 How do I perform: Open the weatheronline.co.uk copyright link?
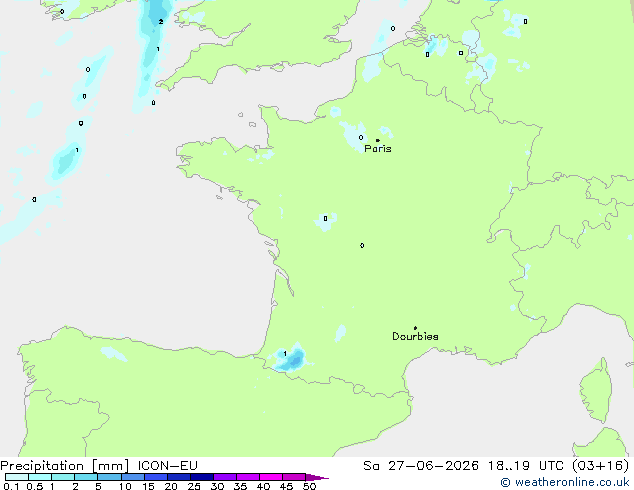[565, 482]
